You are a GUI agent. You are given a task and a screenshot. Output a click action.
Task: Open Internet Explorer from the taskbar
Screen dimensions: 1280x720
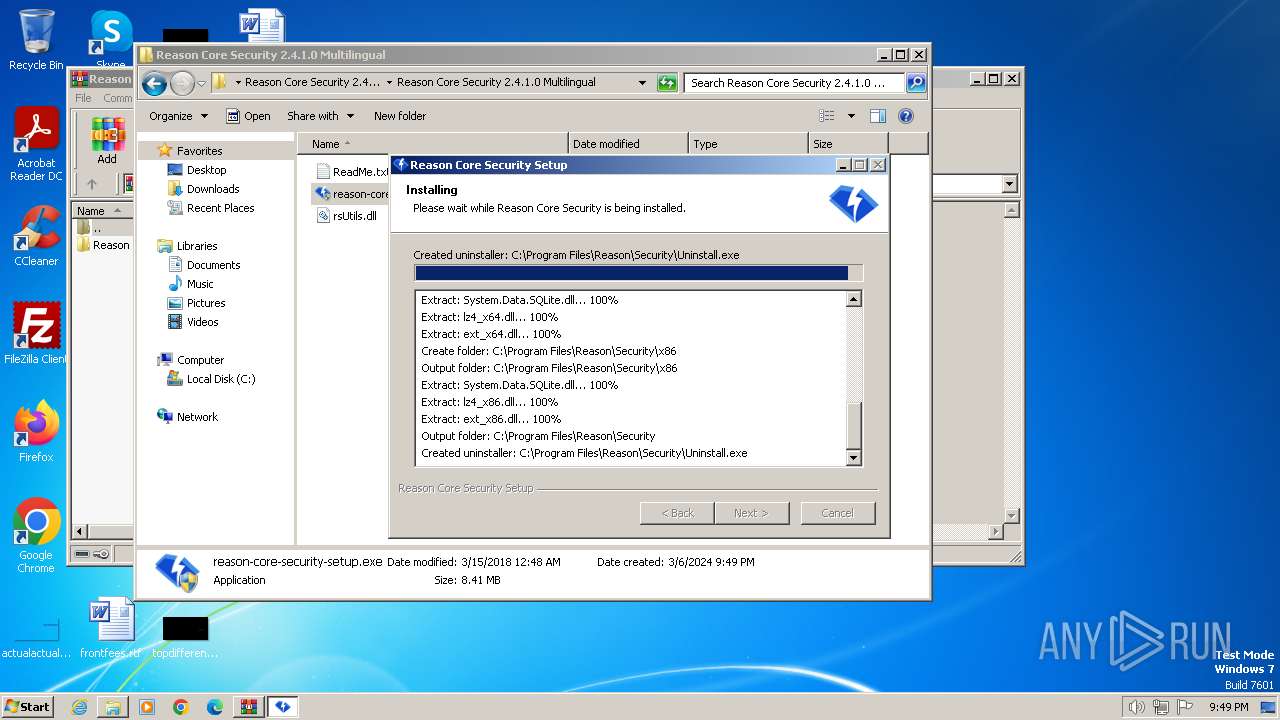click(79, 707)
